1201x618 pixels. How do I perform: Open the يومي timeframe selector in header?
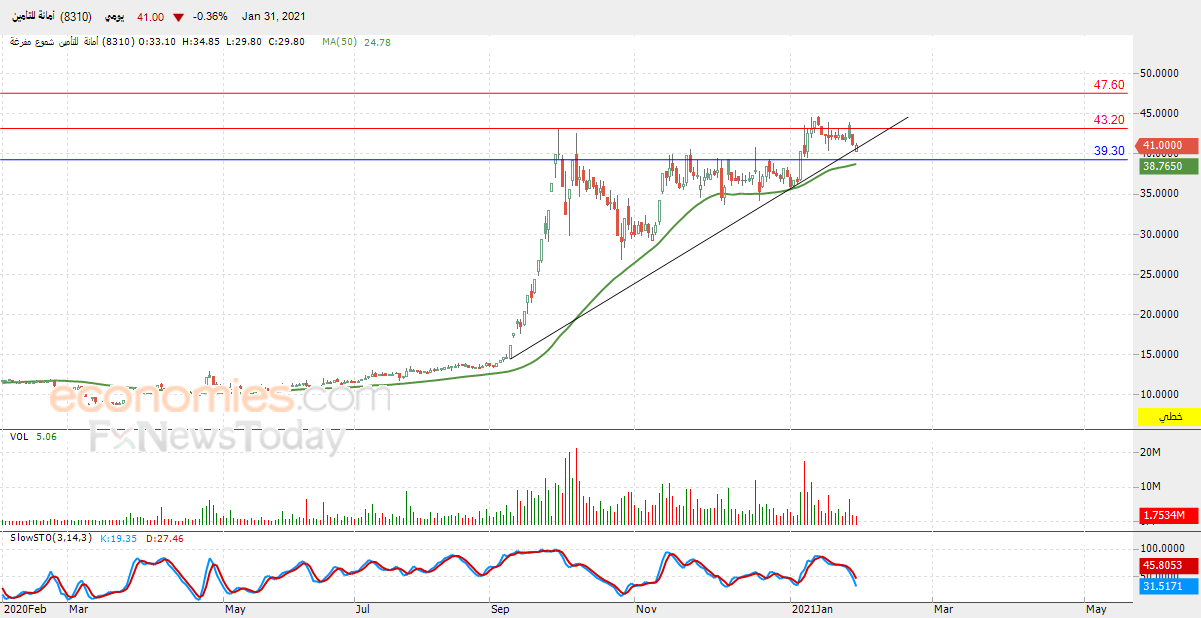click(113, 17)
